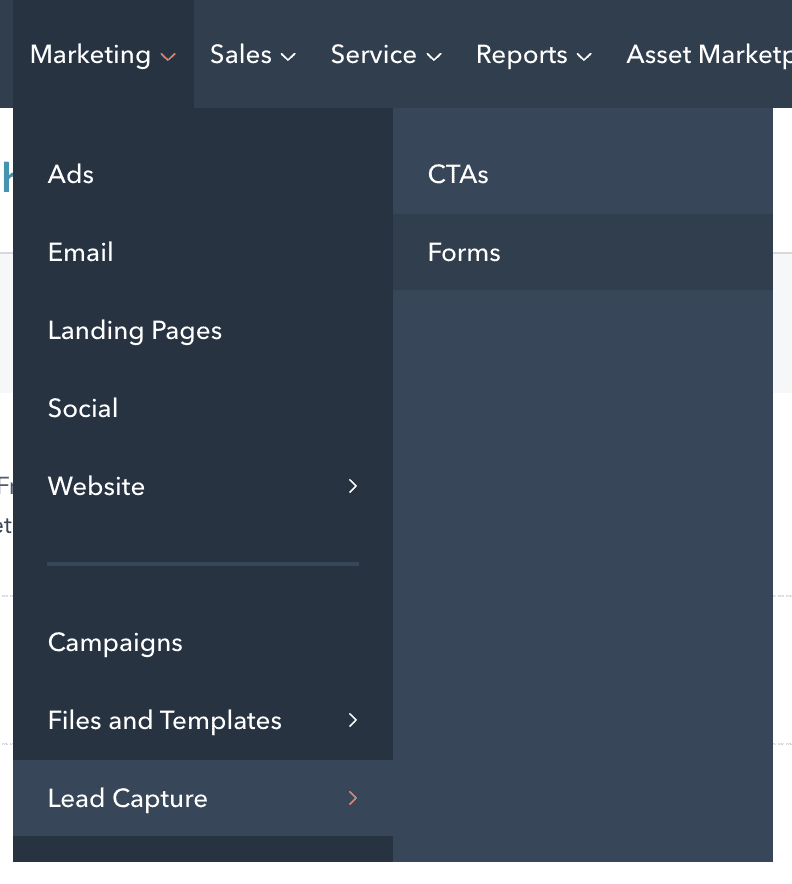Open the Sales navigation dropdown
792x884 pixels.
point(253,55)
